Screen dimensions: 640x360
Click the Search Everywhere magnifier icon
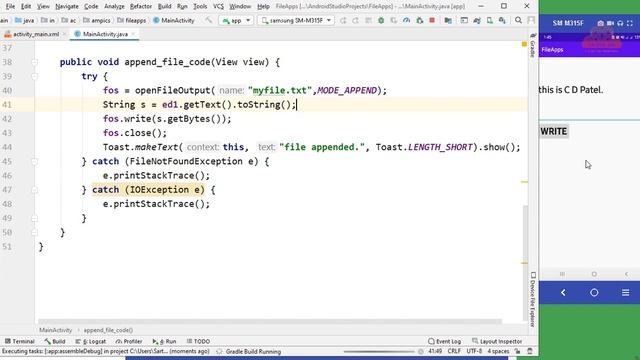point(518,20)
